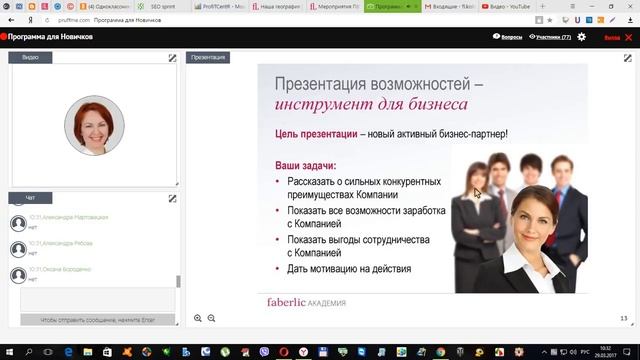Mute the sound in the active tab
This screenshot has width=640, height=360.
coord(408,6)
